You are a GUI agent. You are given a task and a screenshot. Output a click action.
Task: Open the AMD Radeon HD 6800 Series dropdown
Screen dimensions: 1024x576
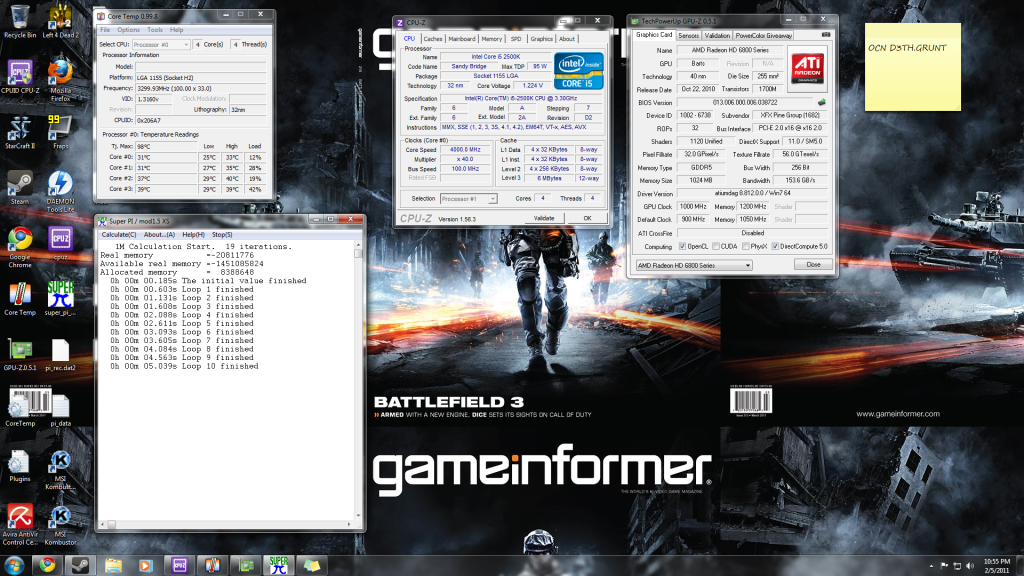pos(694,265)
